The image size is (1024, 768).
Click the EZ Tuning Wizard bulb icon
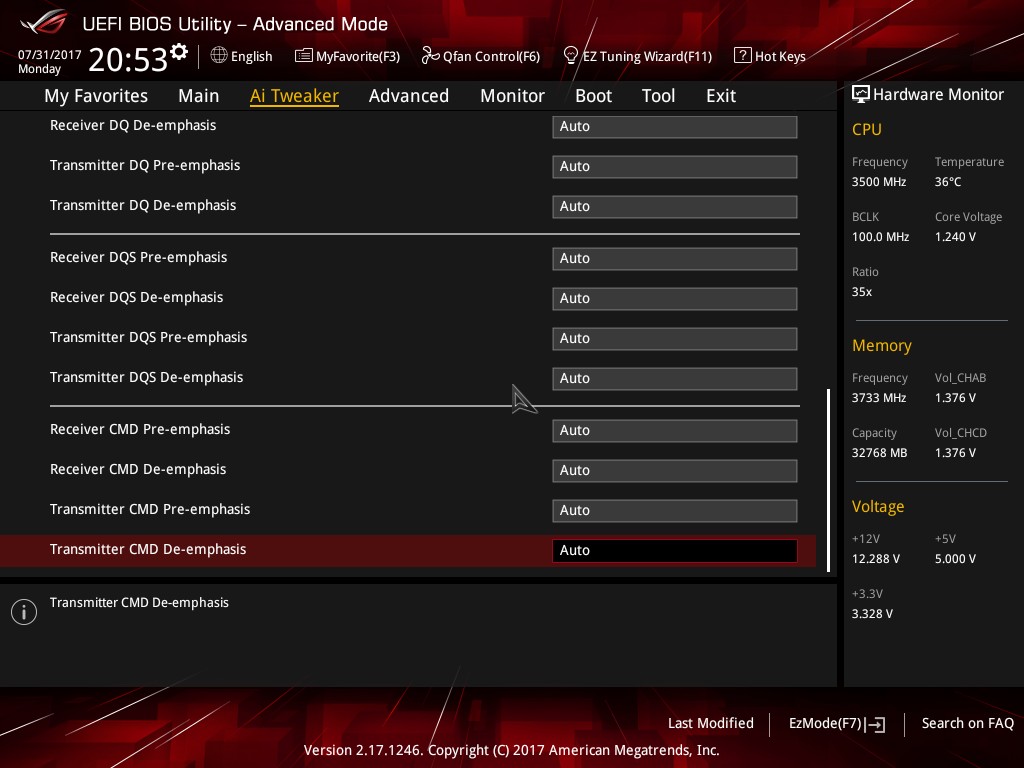(570, 56)
